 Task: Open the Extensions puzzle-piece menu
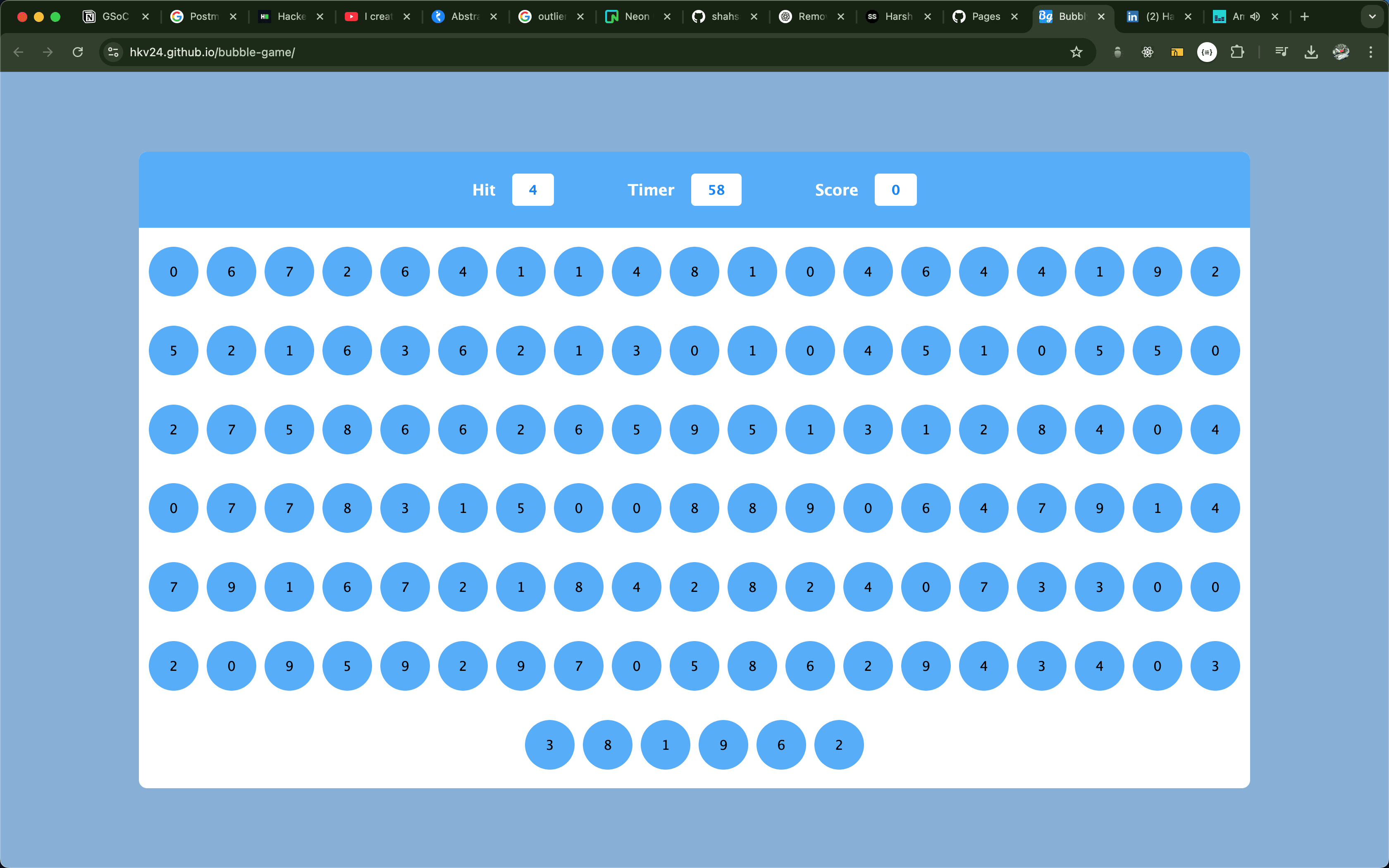point(1237,52)
